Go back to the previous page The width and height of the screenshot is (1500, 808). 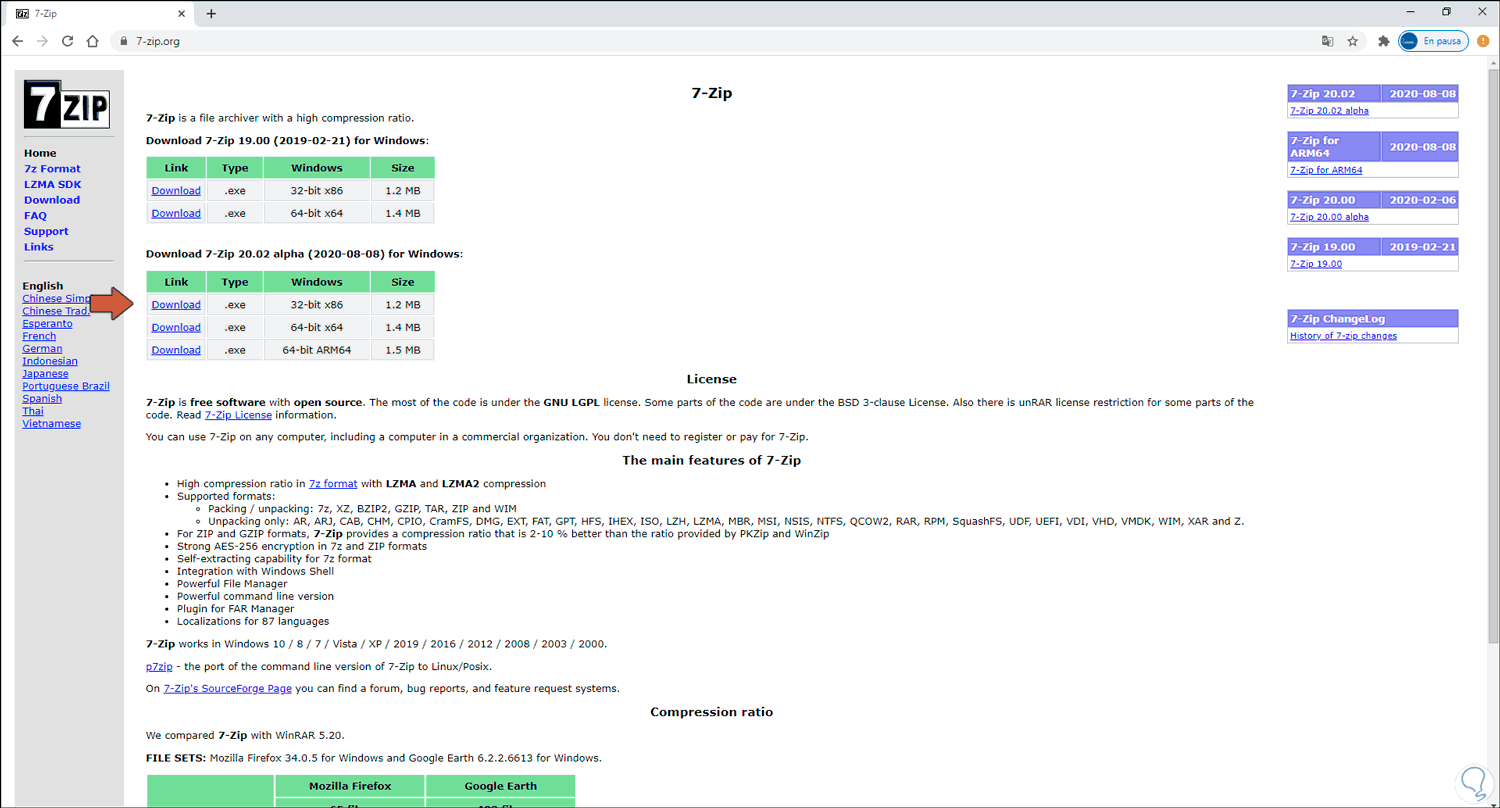17,41
